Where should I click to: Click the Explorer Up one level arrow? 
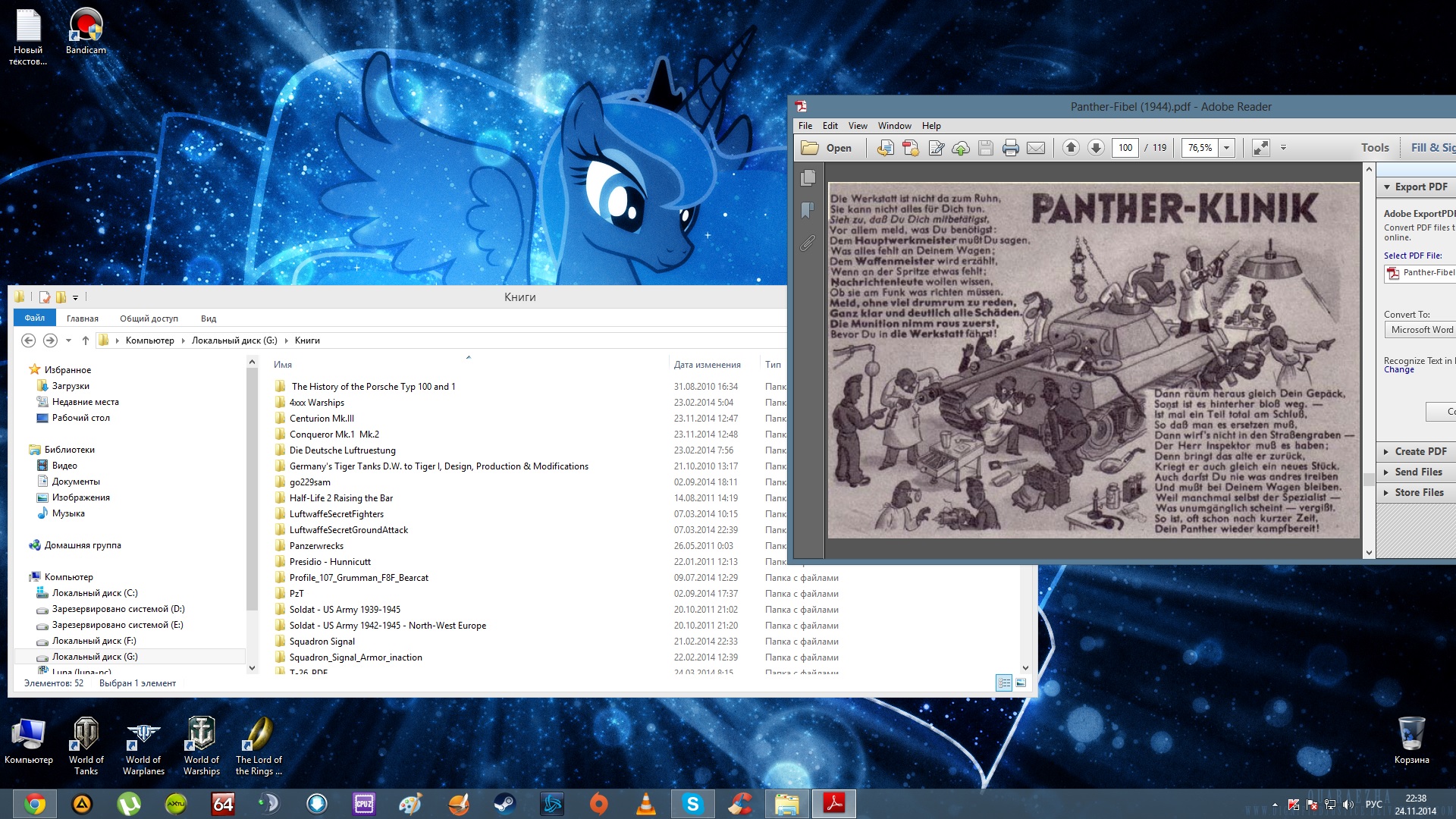tap(86, 340)
